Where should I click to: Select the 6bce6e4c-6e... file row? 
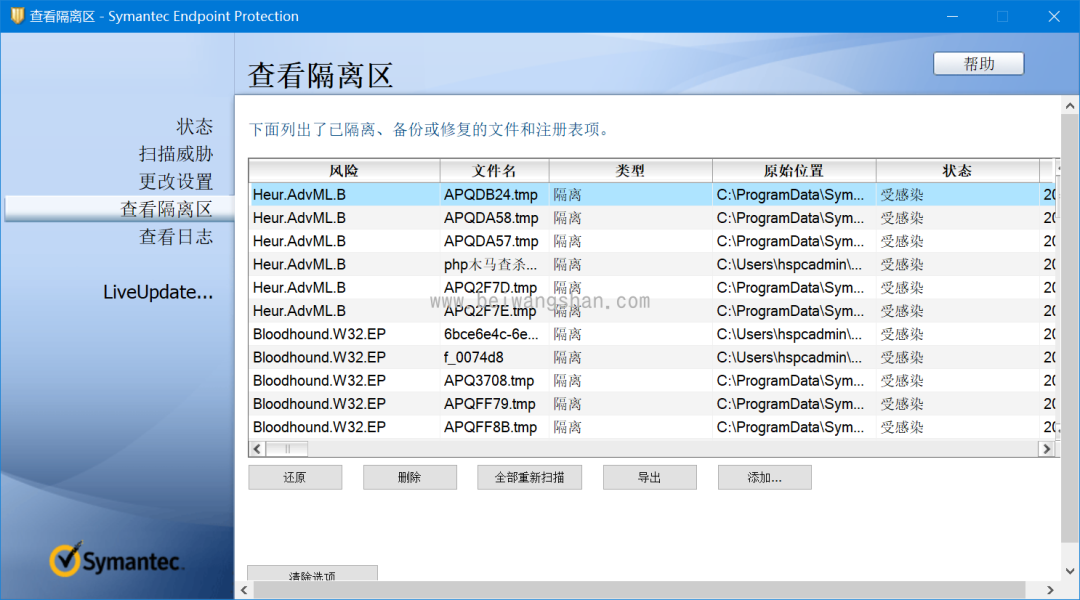(x=651, y=334)
